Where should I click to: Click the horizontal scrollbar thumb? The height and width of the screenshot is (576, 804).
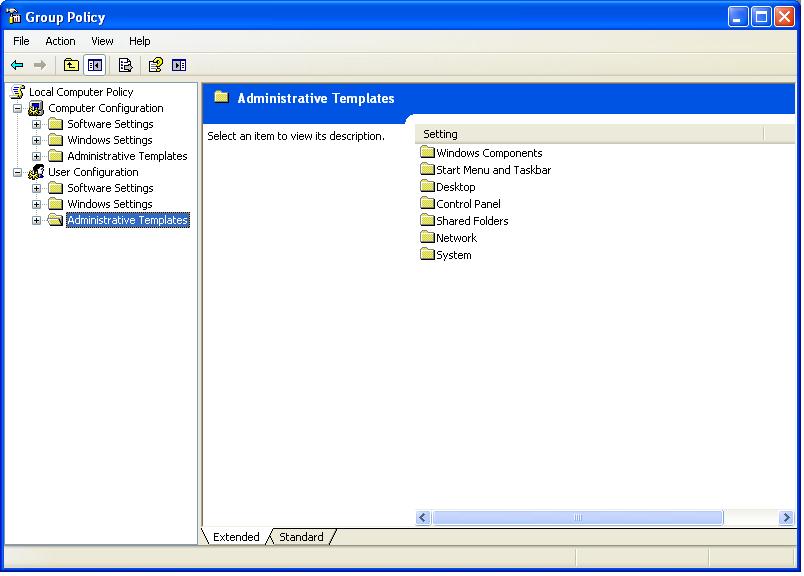coord(577,518)
